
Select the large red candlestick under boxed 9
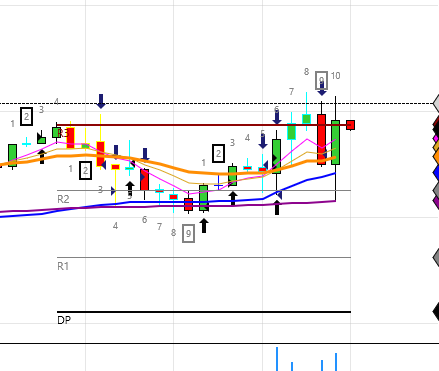pyautogui.click(x=321, y=139)
